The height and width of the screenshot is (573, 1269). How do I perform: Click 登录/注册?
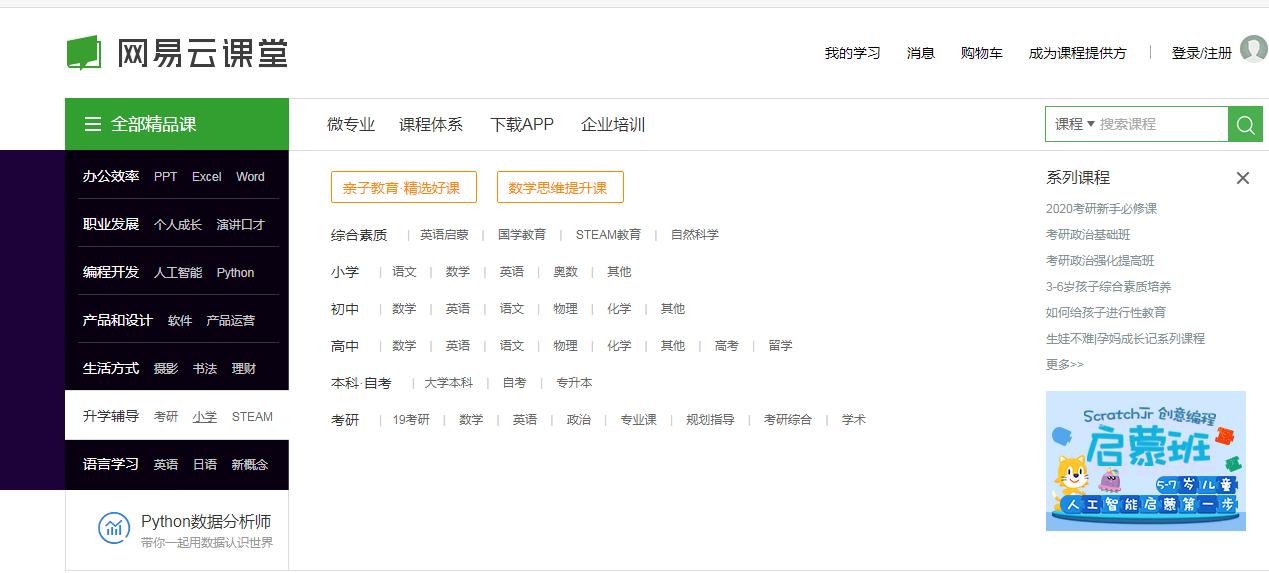pyautogui.click(x=1202, y=53)
